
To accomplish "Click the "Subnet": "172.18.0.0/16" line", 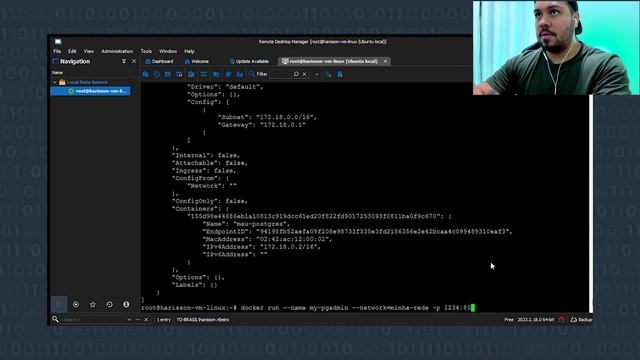I will [267, 117].
